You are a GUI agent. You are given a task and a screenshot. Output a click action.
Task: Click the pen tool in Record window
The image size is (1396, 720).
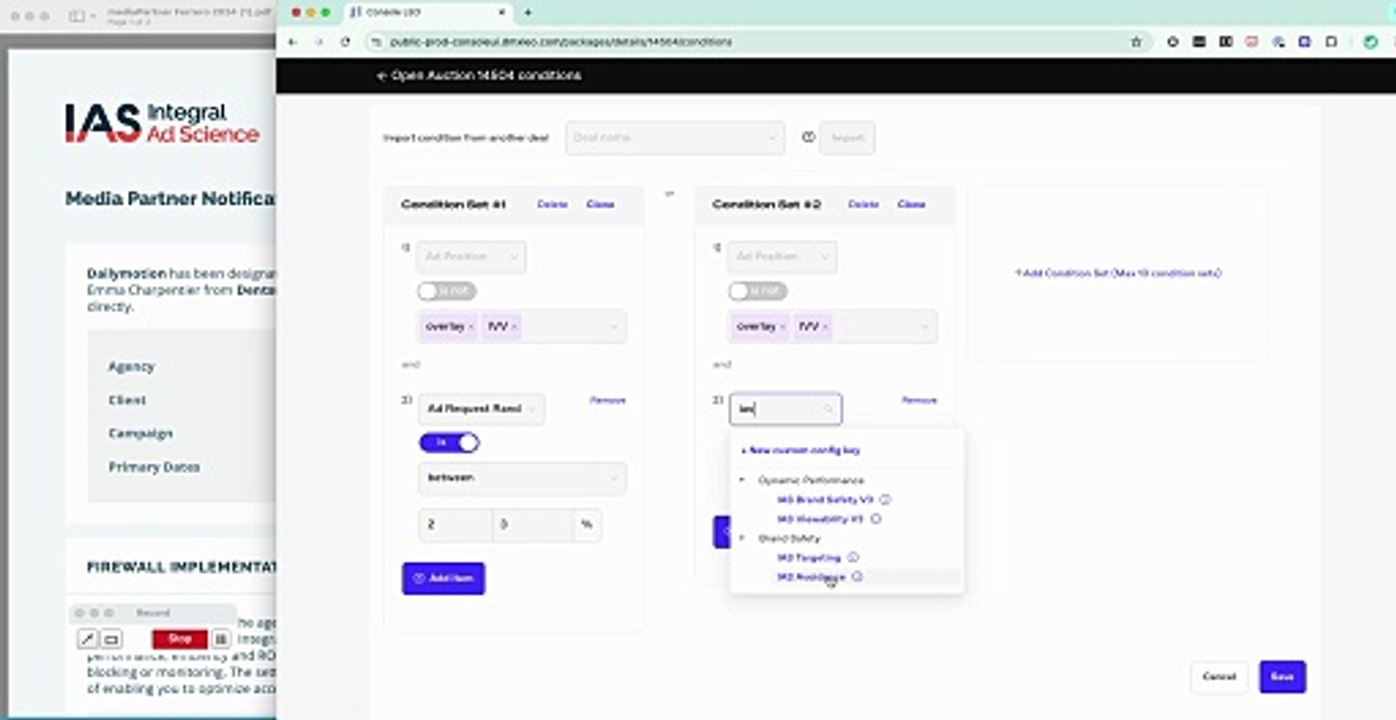tap(88, 639)
